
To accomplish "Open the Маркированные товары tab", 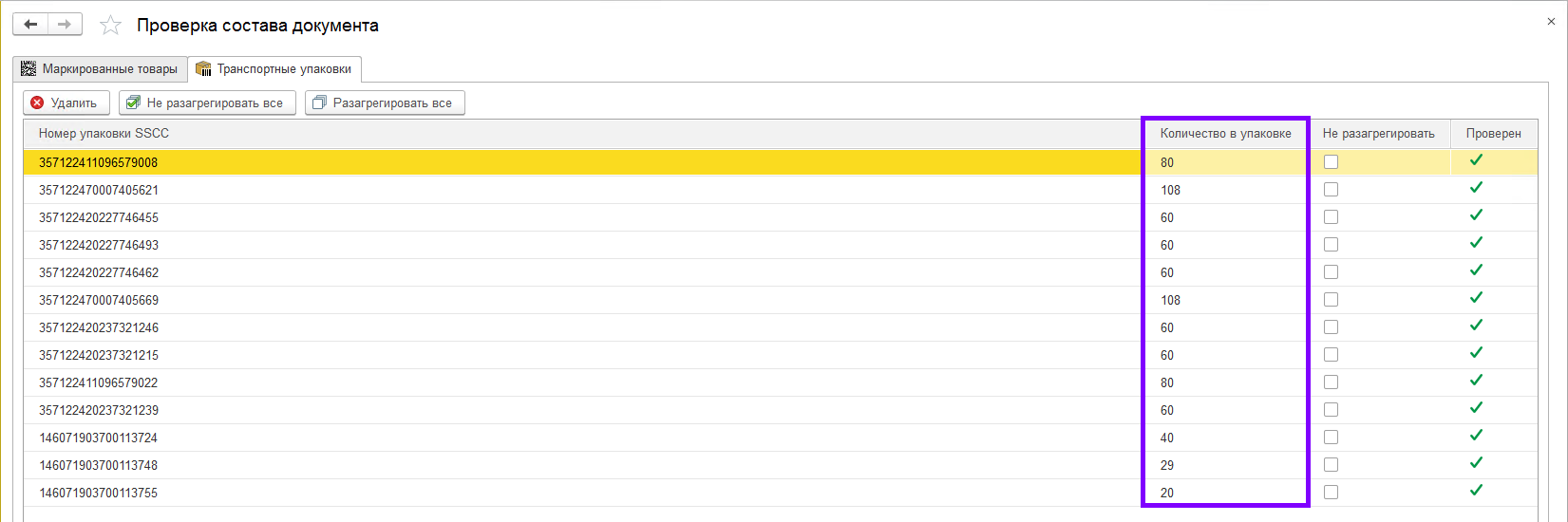I will (x=100, y=69).
